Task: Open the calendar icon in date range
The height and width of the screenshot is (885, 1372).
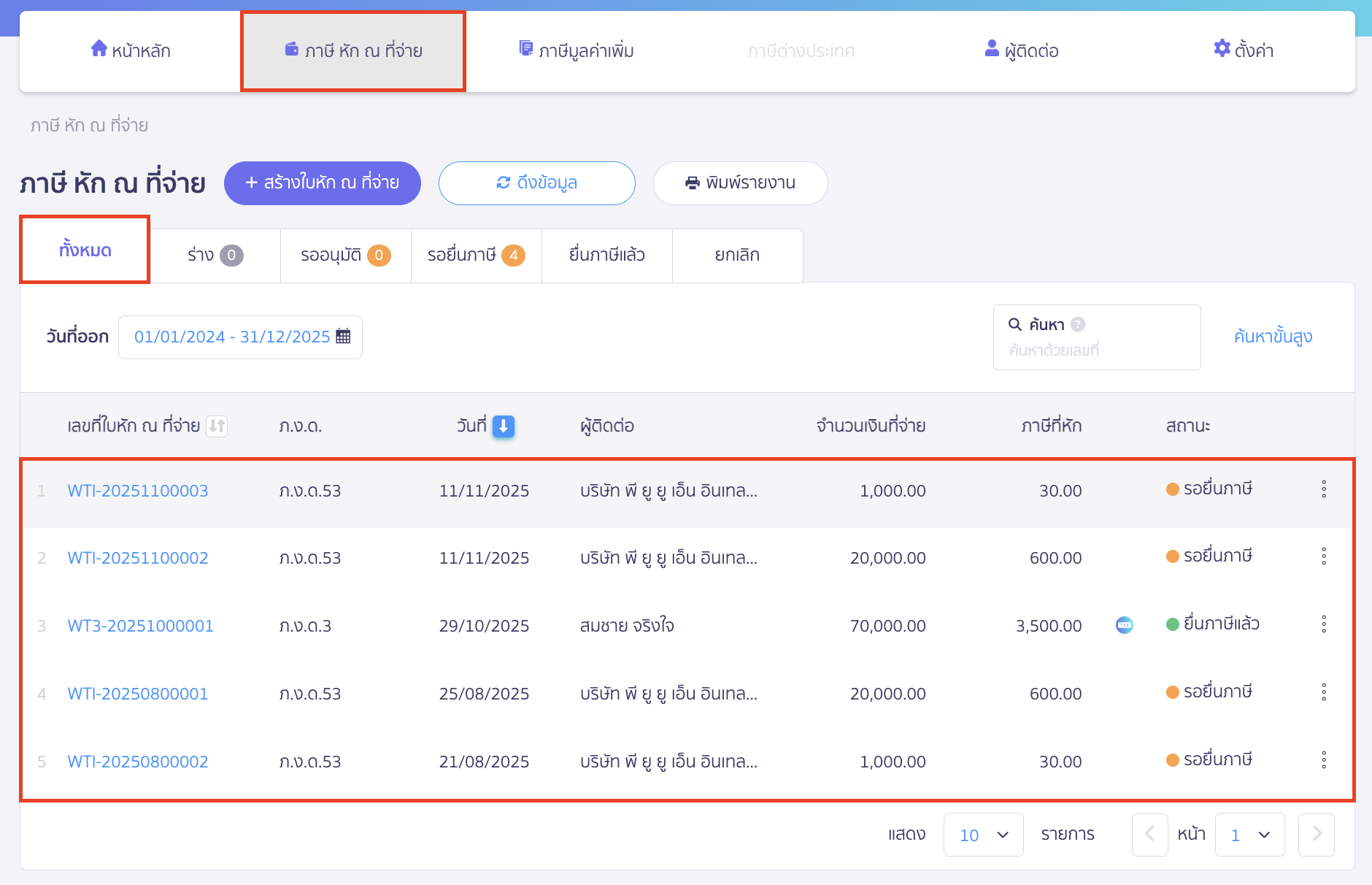Action: [x=343, y=337]
